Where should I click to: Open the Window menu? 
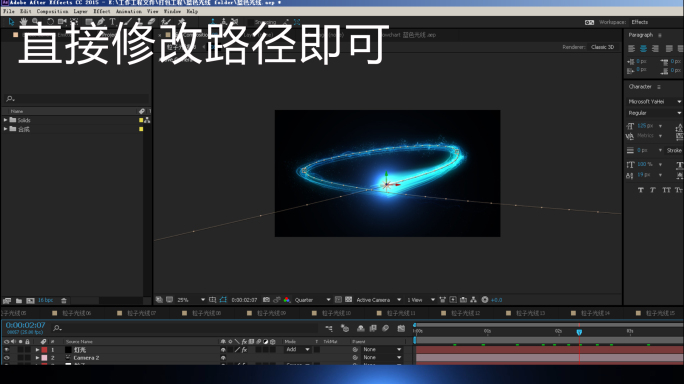click(x=172, y=11)
